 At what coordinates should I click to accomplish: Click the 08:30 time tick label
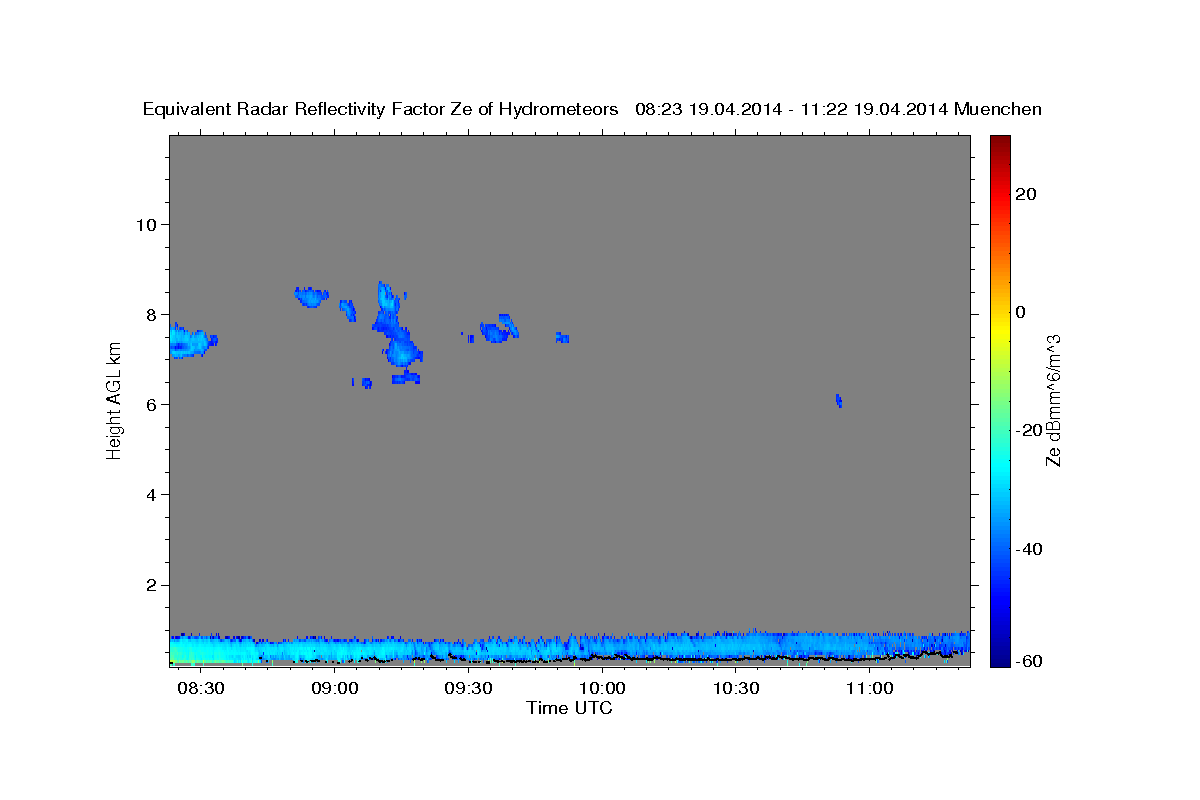click(201, 689)
